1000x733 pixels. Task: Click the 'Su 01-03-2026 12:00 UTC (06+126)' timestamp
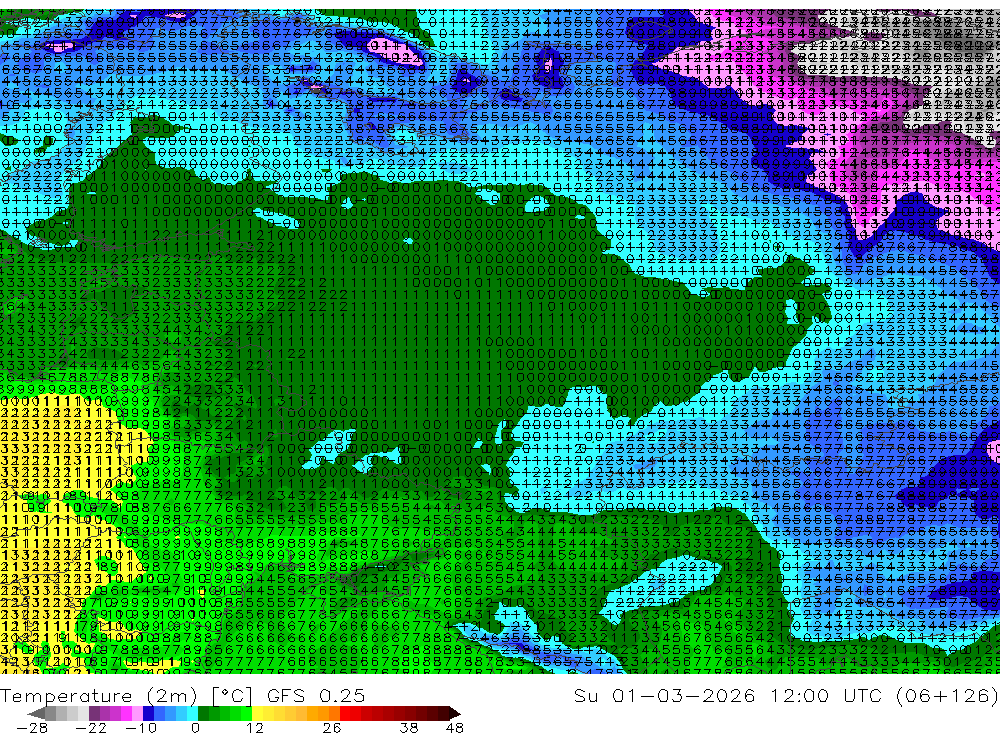coord(786,695)
